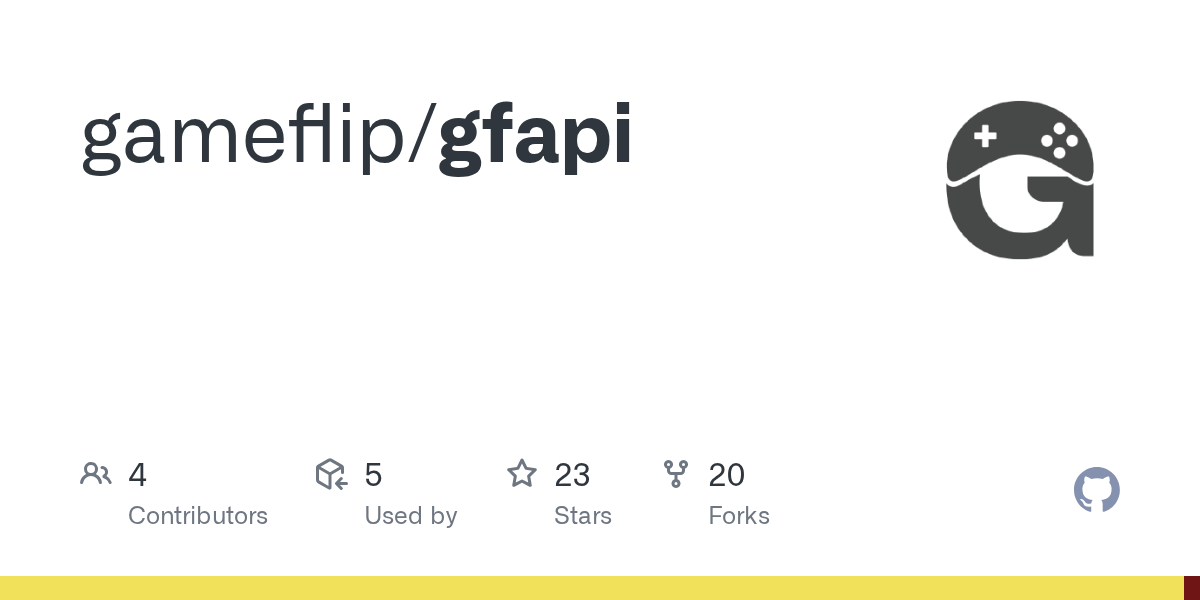Click the GitHub Octocat logo

coord(1096,490)
